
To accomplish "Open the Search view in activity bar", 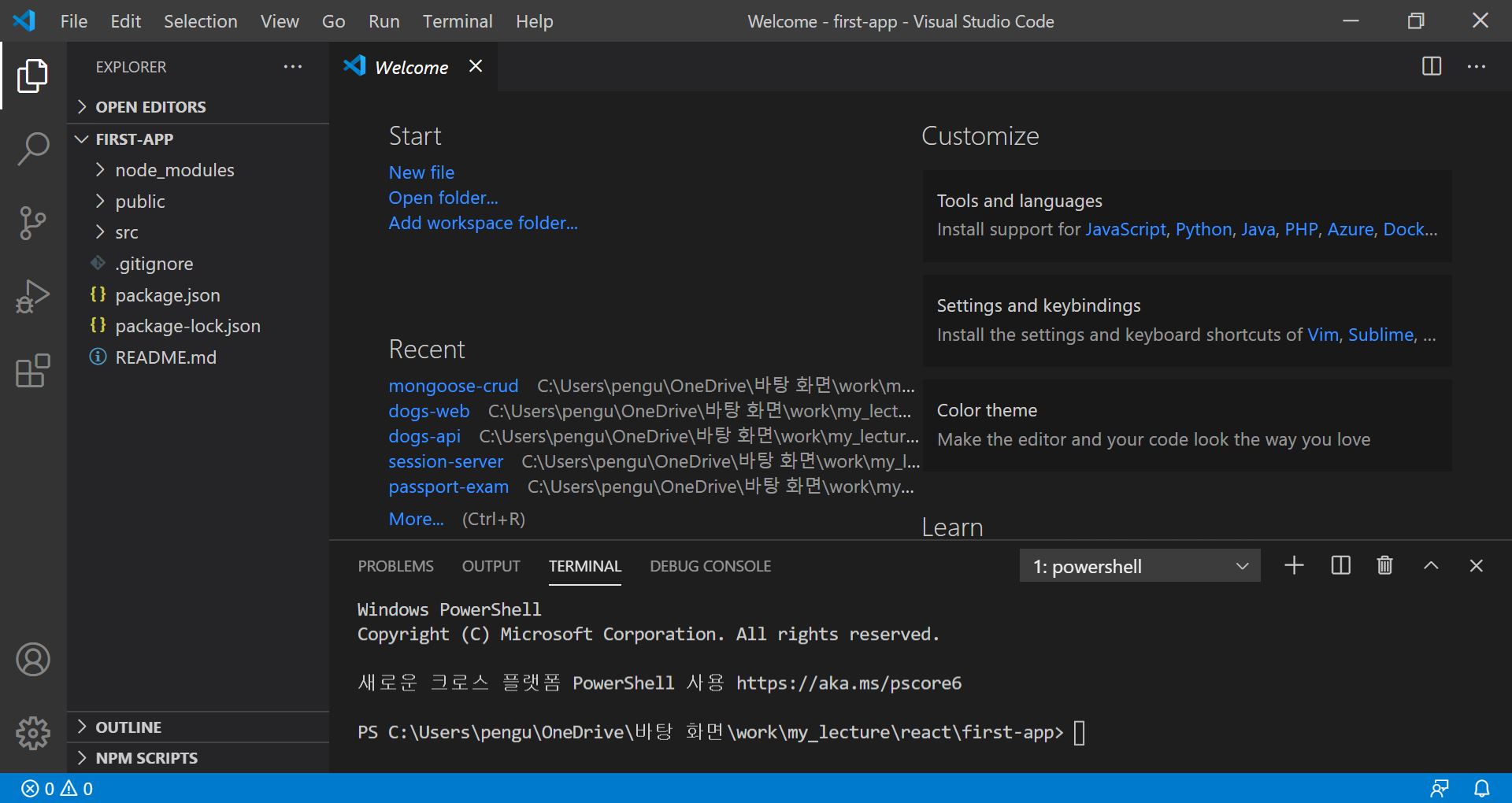I will coord(32,149).
